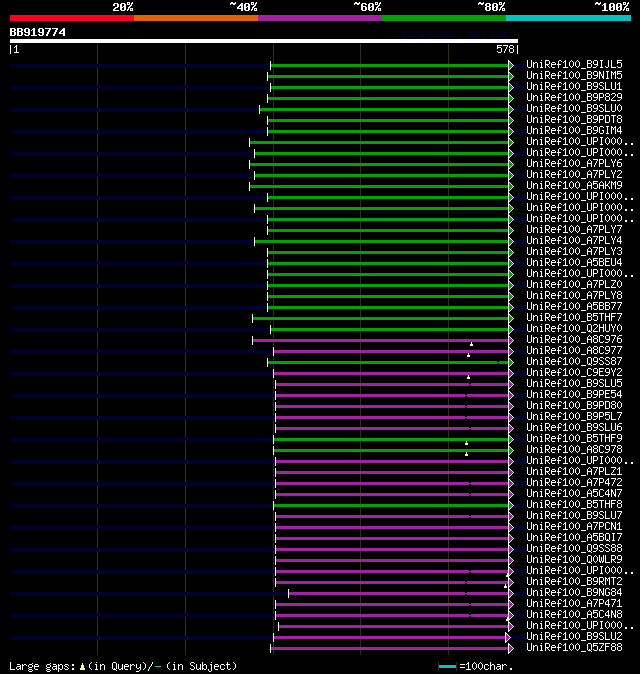Click the green ~80% legend segment

[x=444, y=18]
